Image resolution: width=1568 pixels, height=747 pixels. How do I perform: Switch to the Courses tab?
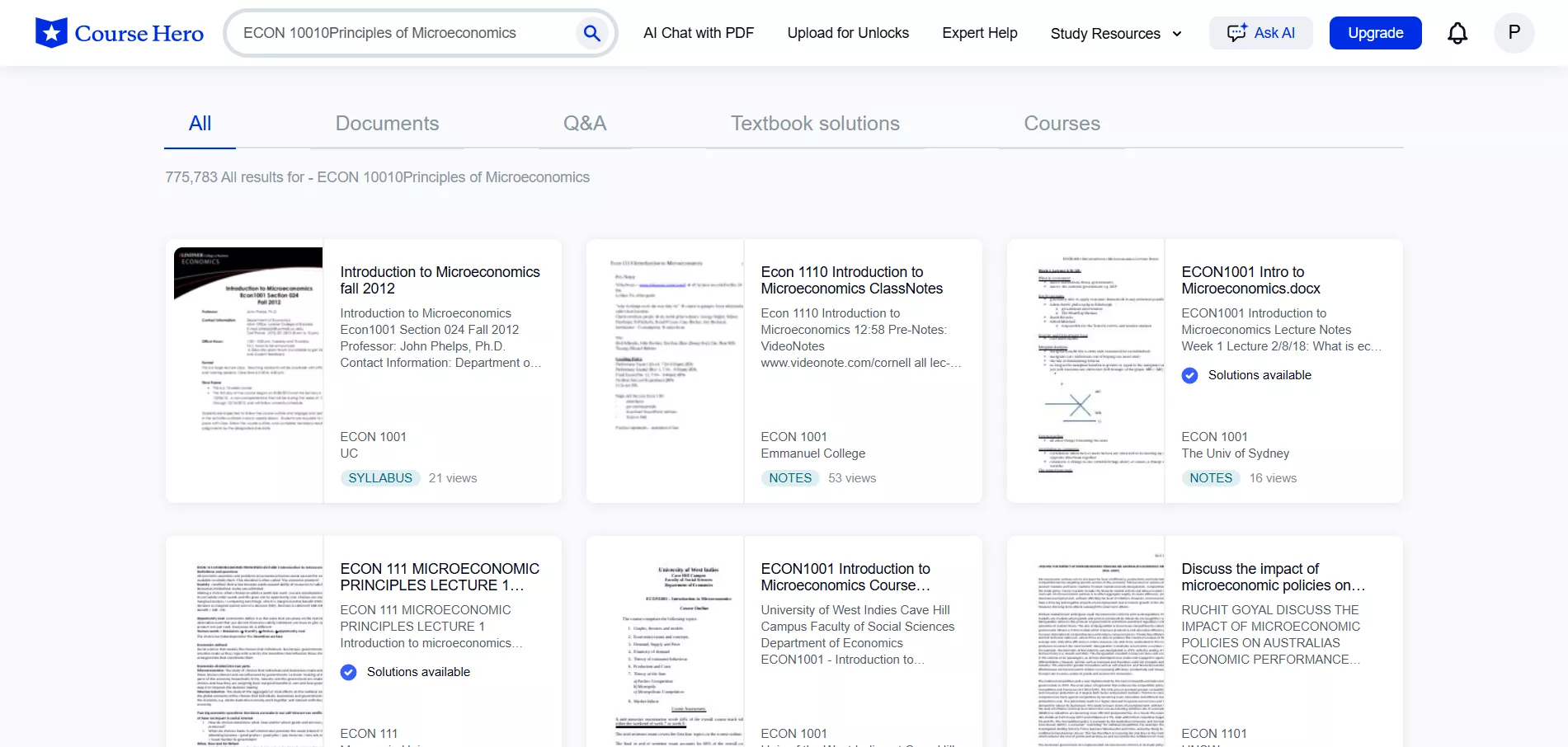1062,124
